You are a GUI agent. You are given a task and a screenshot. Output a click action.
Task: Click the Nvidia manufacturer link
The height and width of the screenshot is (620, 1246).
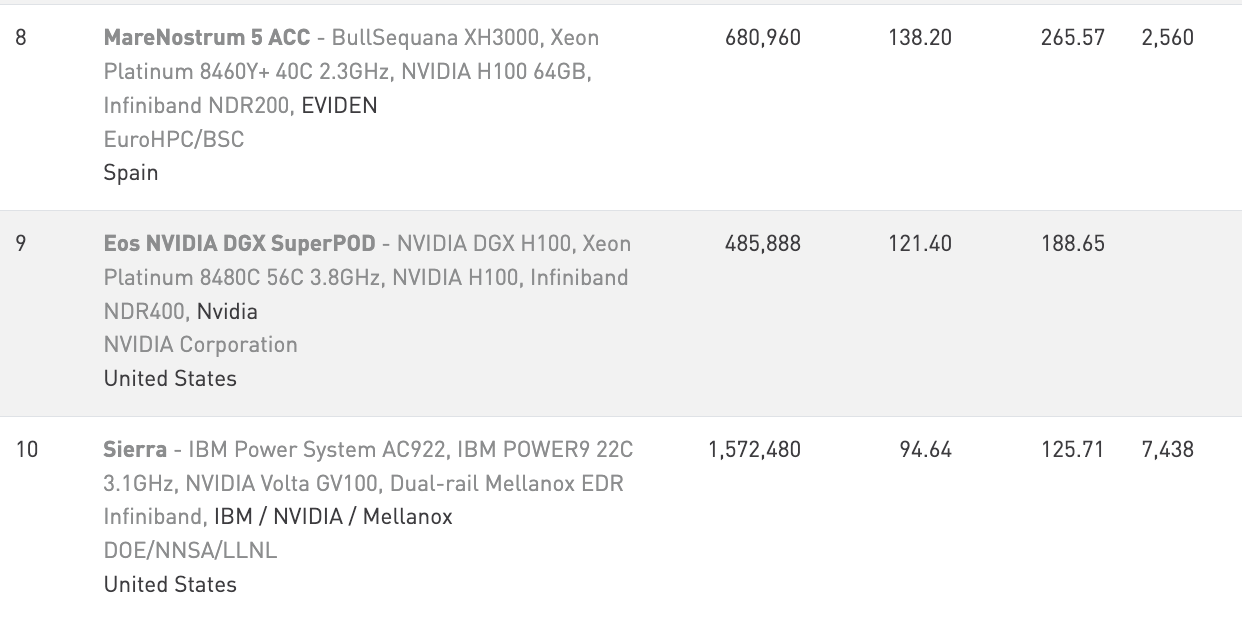pos(227,312)
